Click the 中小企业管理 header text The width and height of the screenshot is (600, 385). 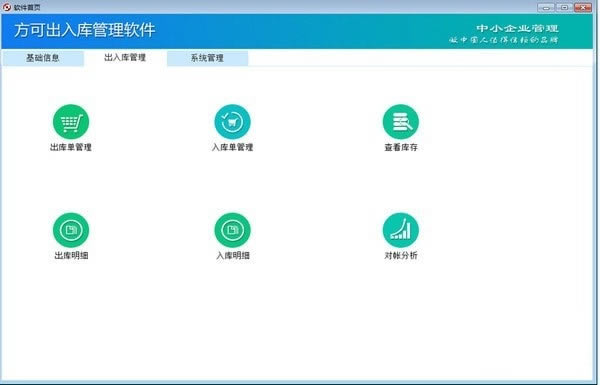coord(517,28)
